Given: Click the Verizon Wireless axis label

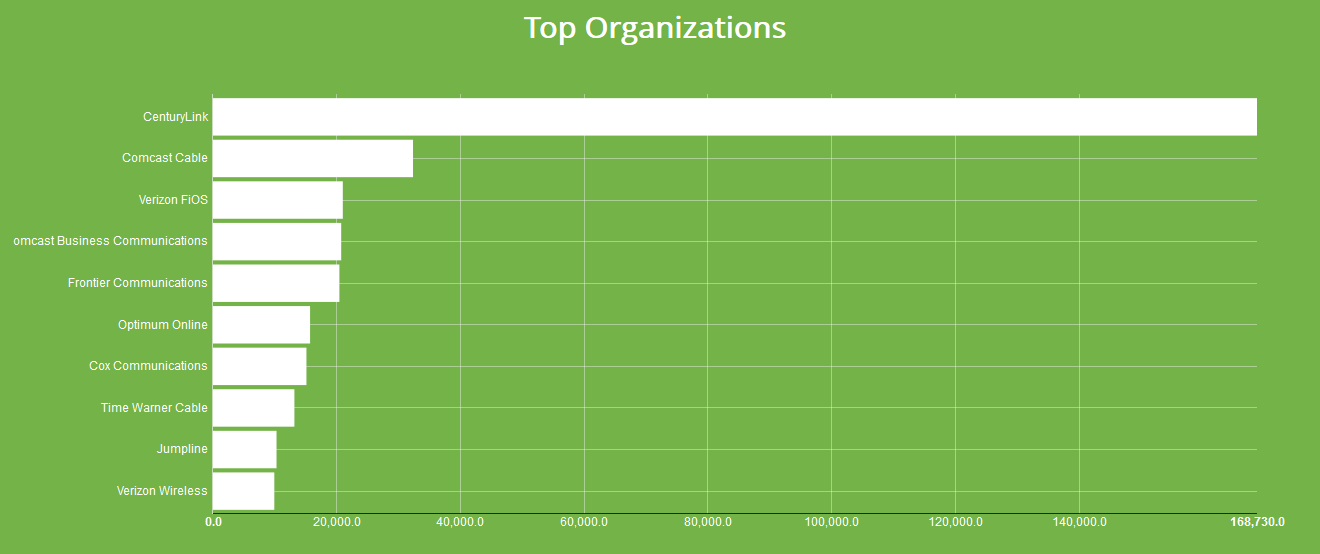Looking at the screenshot, I should pos(162,491).
